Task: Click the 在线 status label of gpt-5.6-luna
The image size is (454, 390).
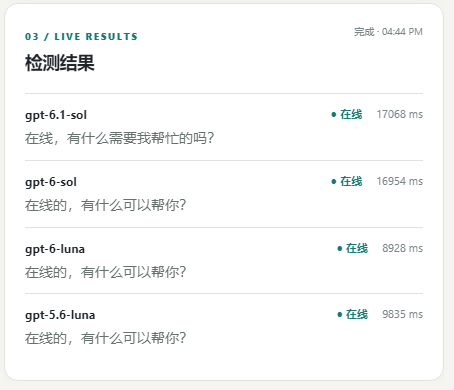Action: (x=357, y=314)
